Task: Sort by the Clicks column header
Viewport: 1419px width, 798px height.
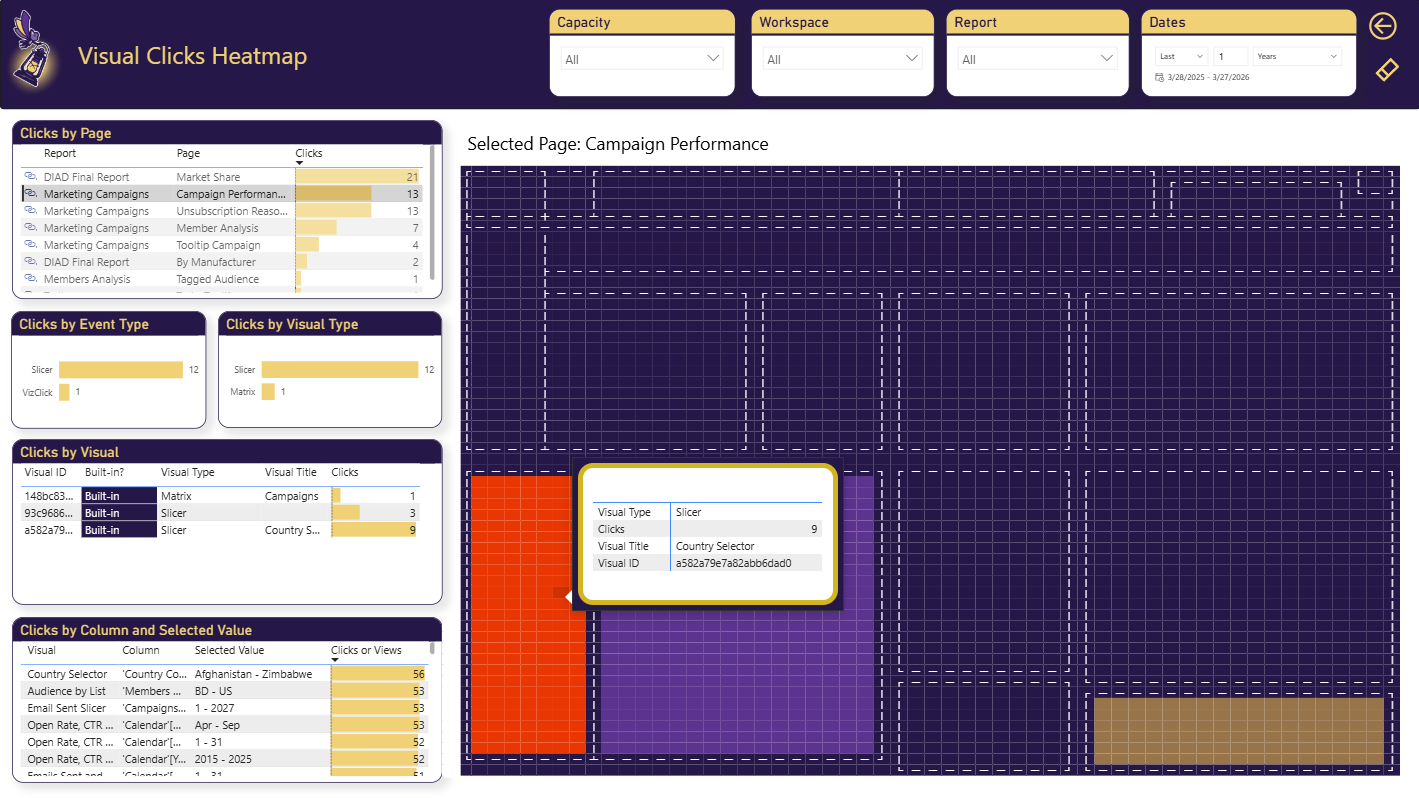Action: (308, 153)
